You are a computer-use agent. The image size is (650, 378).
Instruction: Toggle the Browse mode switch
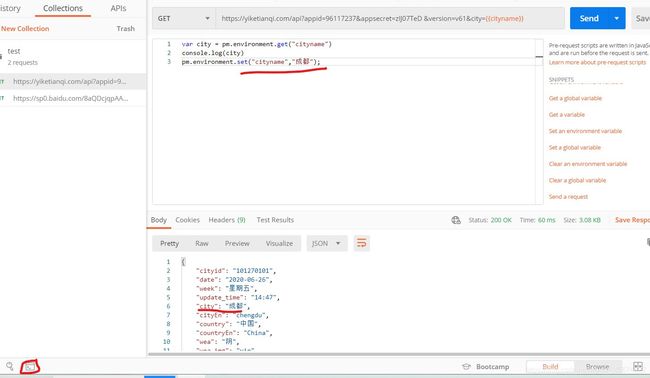click(x=597, y=367)
